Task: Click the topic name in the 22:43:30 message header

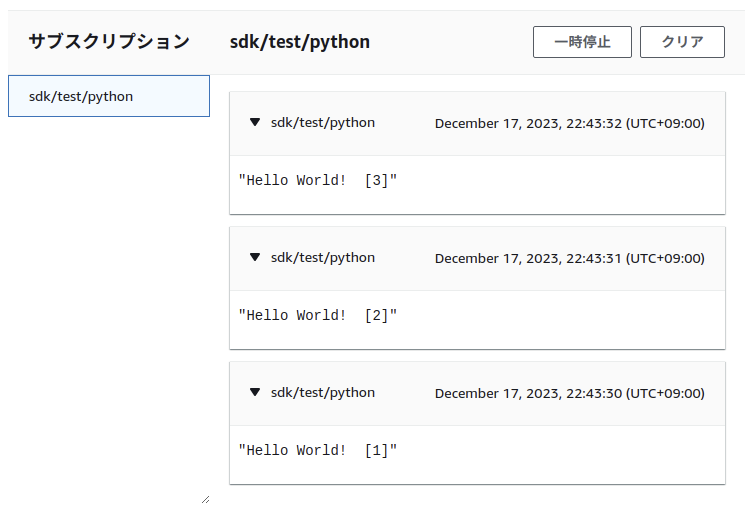Action: point(323,393)
